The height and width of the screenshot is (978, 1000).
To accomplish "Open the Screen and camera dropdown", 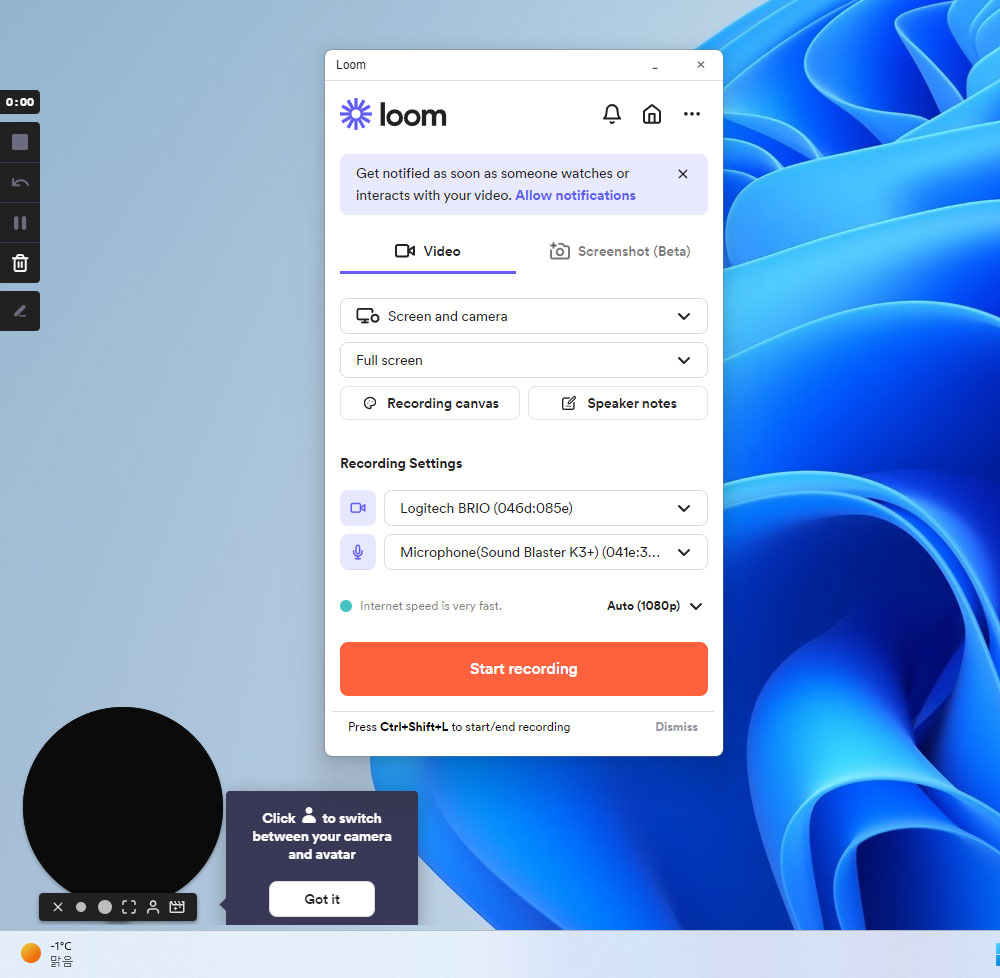I will click(x=524, y=316).
